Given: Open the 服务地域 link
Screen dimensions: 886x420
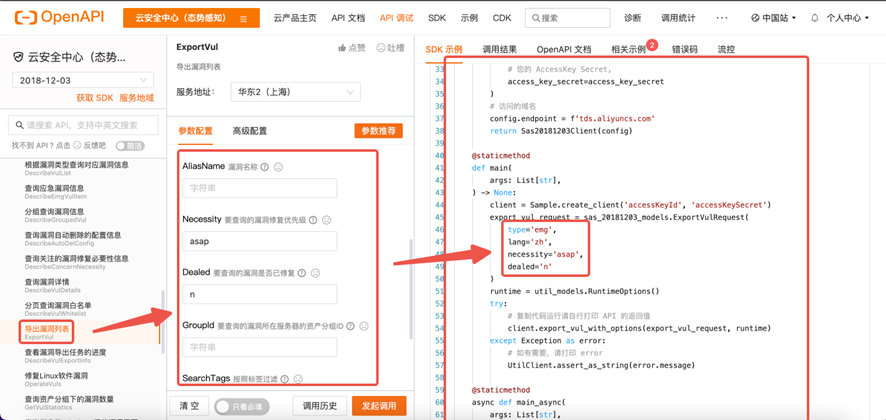Looking at the screenshot, I should tap(136, 98).
